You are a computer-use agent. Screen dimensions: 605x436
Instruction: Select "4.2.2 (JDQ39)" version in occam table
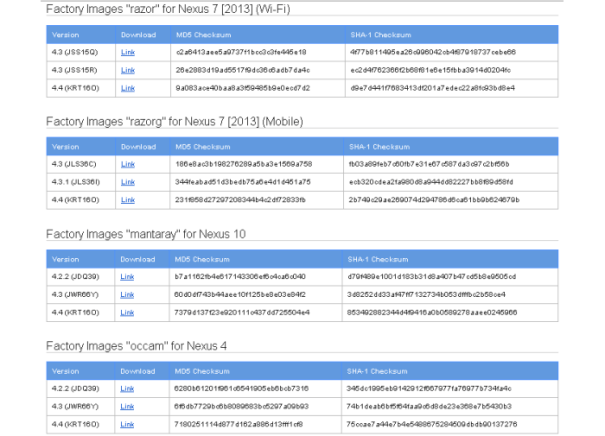tap(76, 389)
